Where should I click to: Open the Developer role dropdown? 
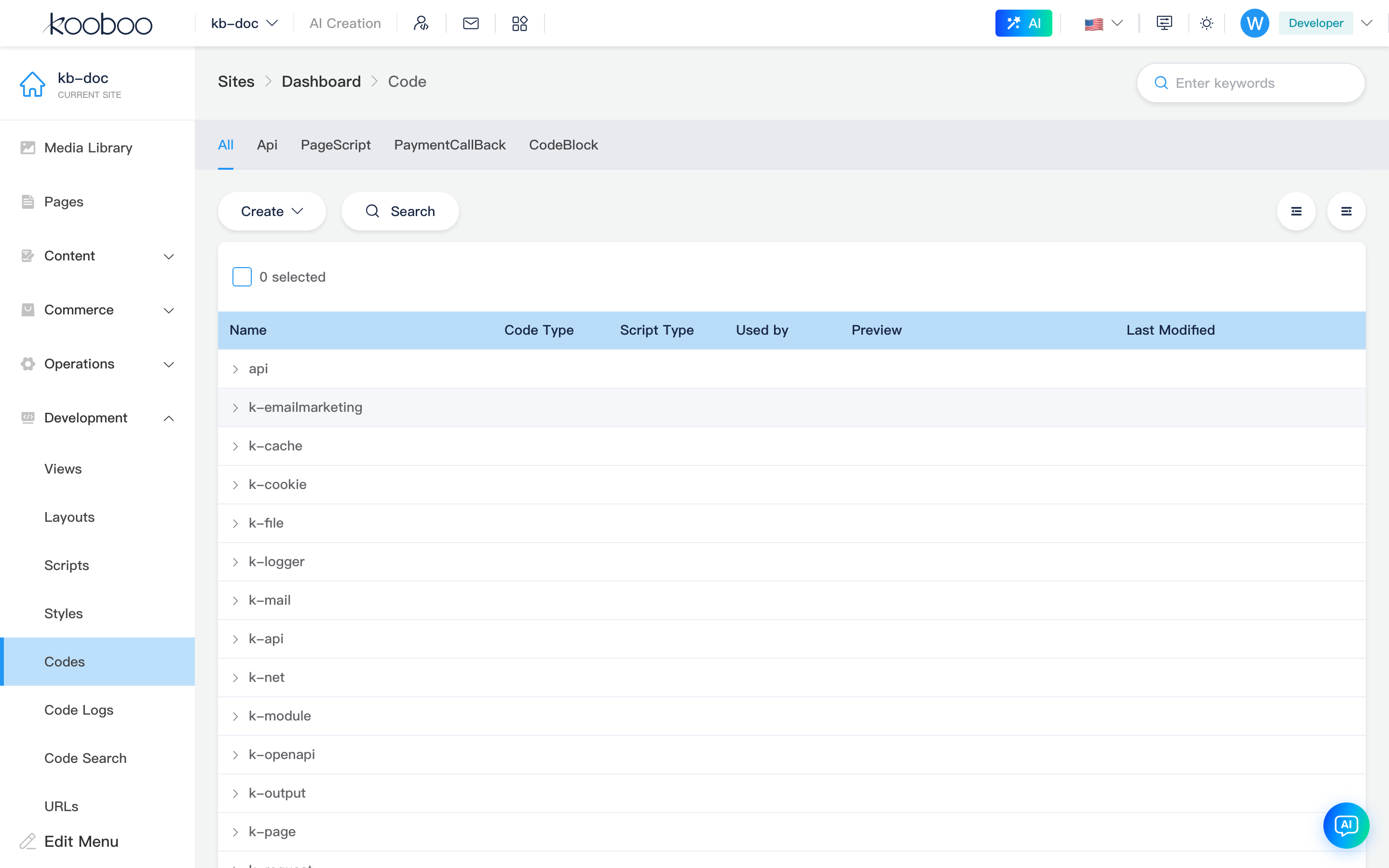point(1326,24)
